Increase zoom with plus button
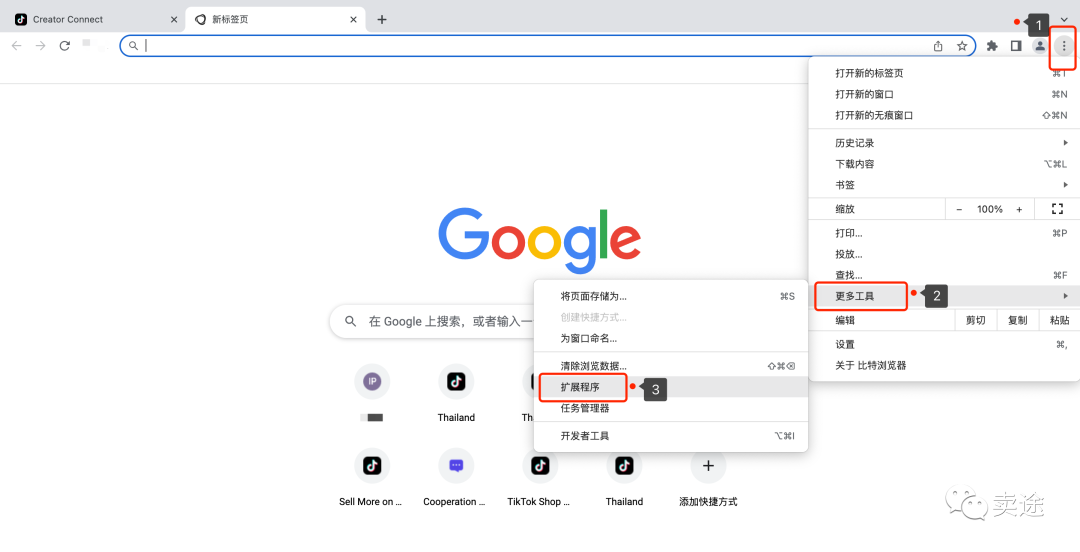The height and width of the screenshot is (552, 1080). click(x=1019, y=209)
